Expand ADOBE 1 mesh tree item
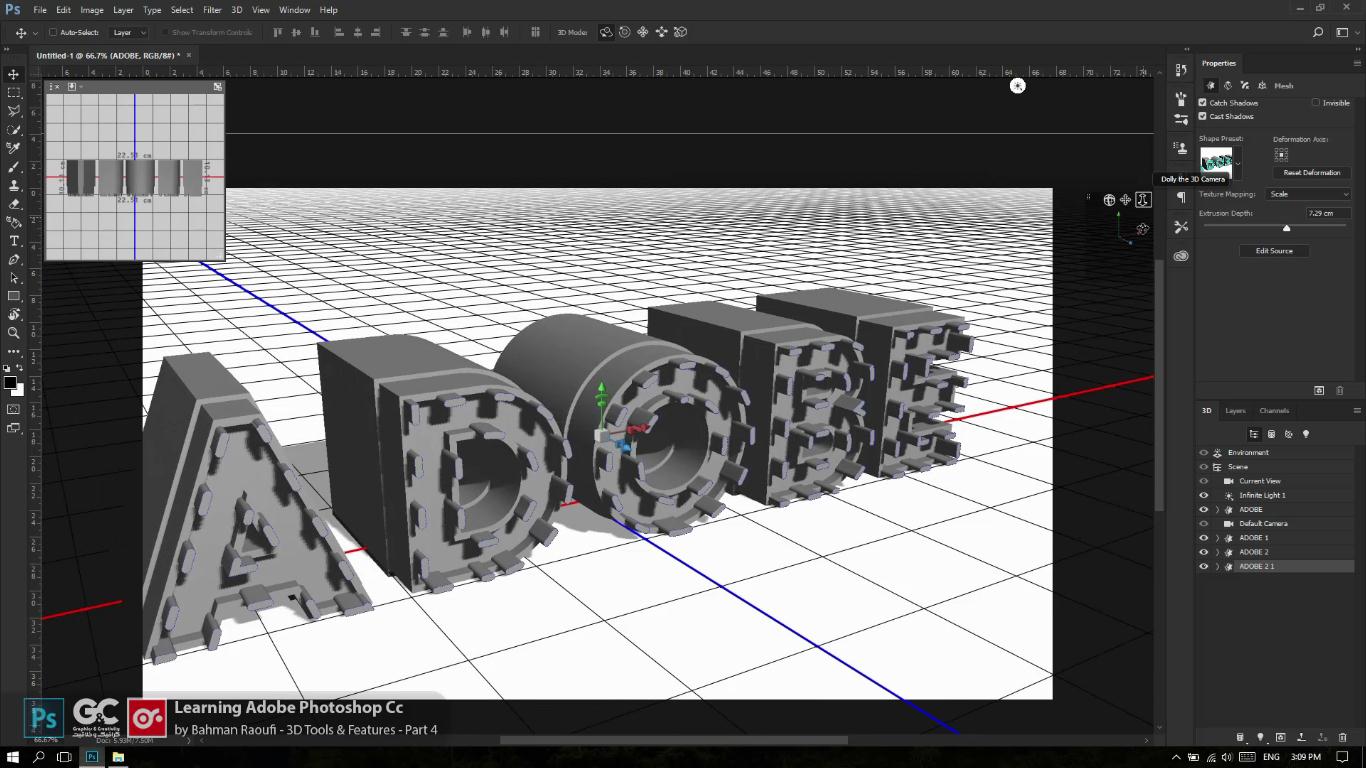Viewport: 1366px width, 768px height. [x=1217, y=538]
